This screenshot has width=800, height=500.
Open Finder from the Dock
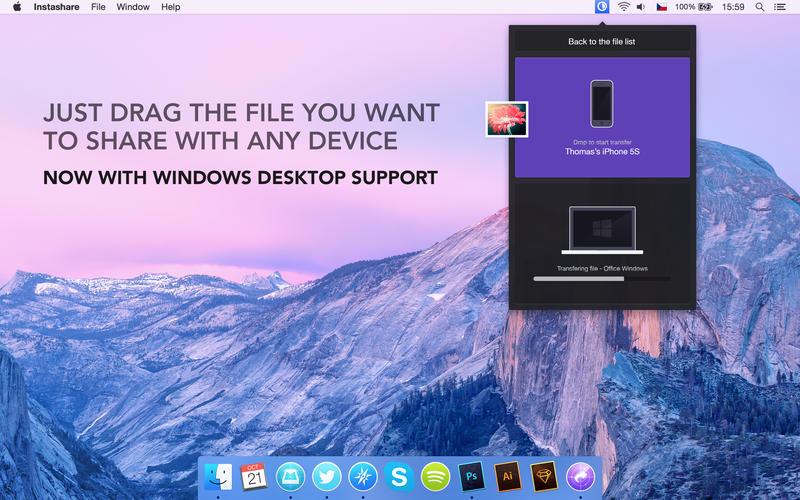(218, 477)
